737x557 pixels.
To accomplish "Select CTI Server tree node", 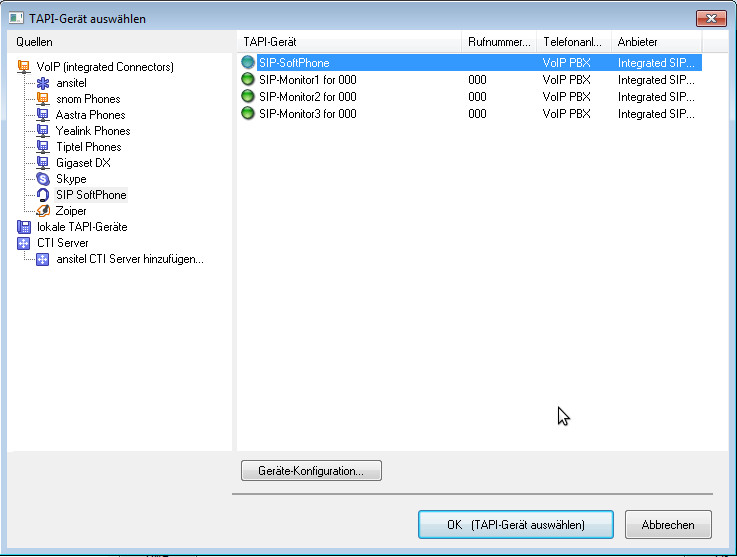I will click(63, 243).
